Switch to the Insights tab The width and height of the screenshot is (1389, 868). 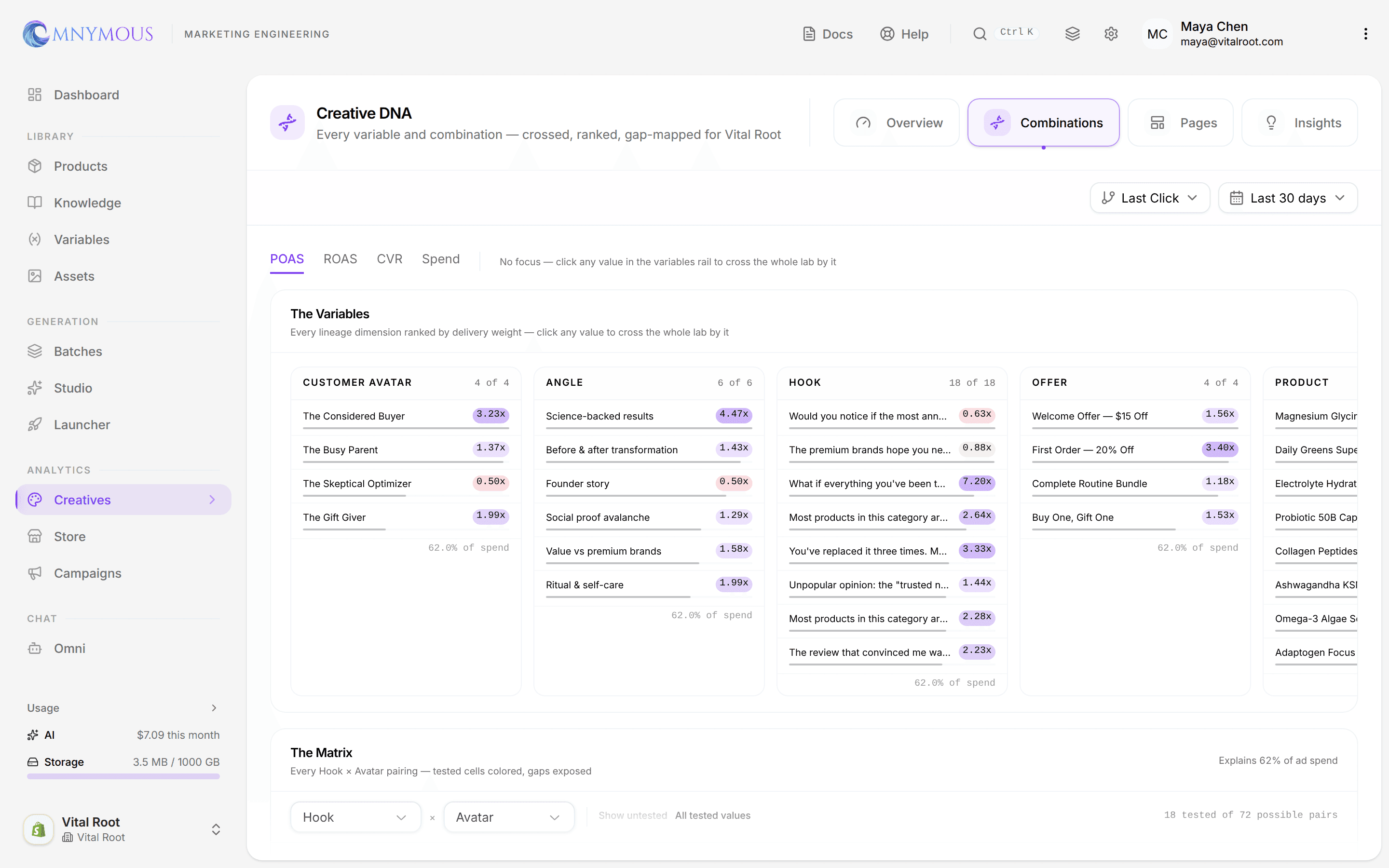coord(1299,123)
